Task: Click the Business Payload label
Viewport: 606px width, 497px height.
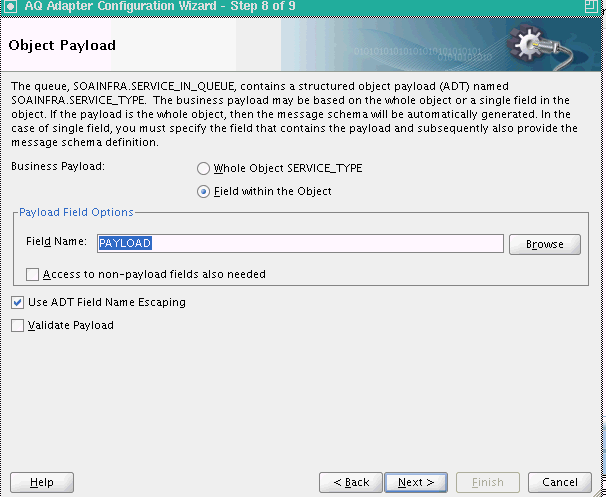Action: coord(58,166)
